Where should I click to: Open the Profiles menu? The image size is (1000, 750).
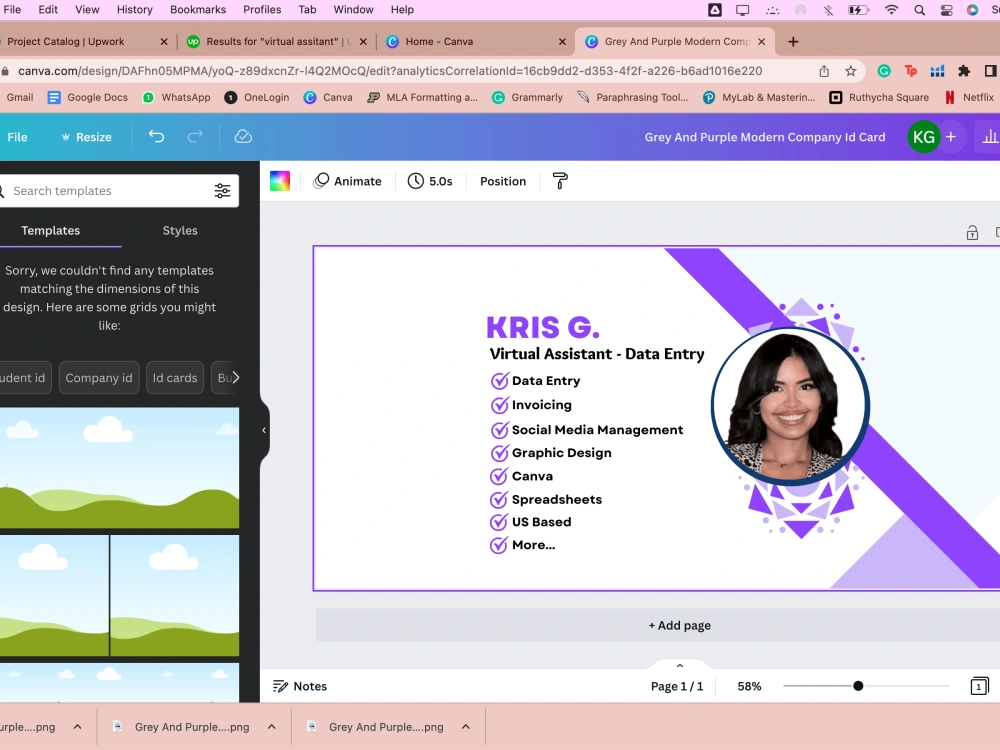262,10
